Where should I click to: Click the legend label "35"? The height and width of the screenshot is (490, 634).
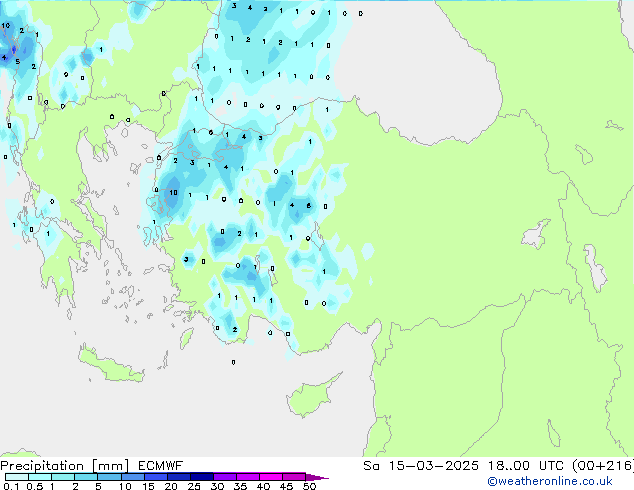[240, 486]
